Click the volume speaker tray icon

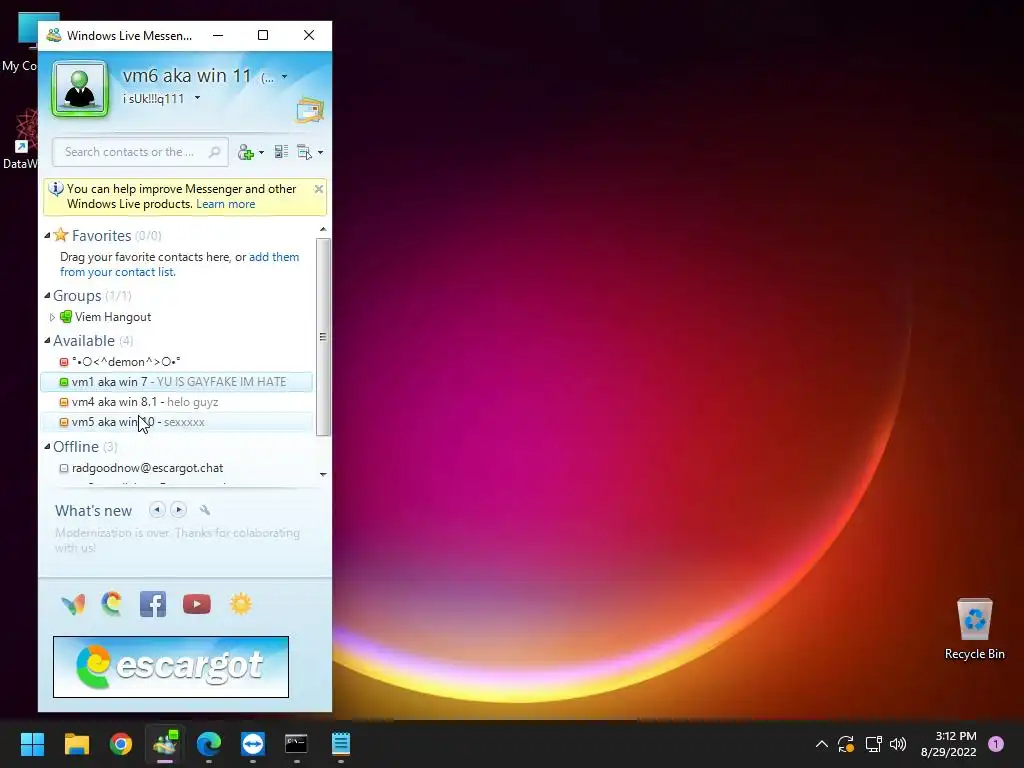point(898,744)
